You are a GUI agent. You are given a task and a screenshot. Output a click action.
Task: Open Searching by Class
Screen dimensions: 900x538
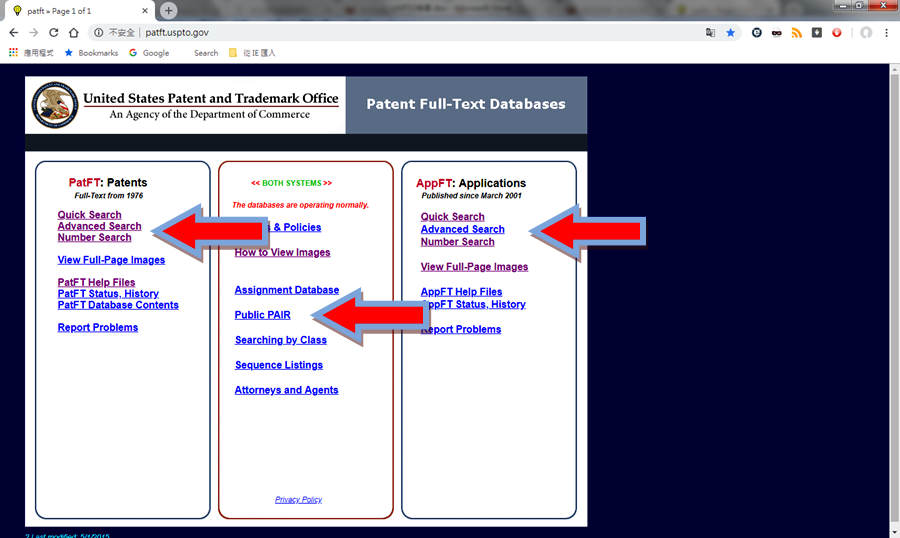(x=281, y=340)
